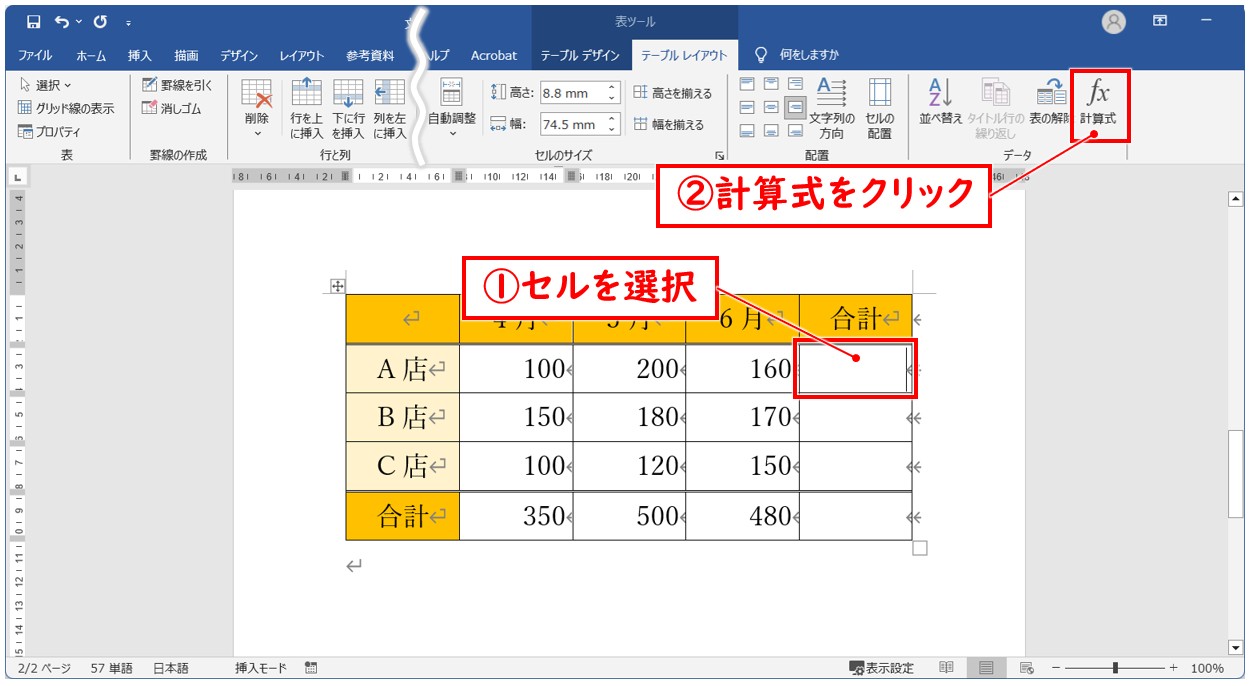Click the zoom slider in status bar
The height and width of the screenshot is (686, 1252).
[1115, 668]
